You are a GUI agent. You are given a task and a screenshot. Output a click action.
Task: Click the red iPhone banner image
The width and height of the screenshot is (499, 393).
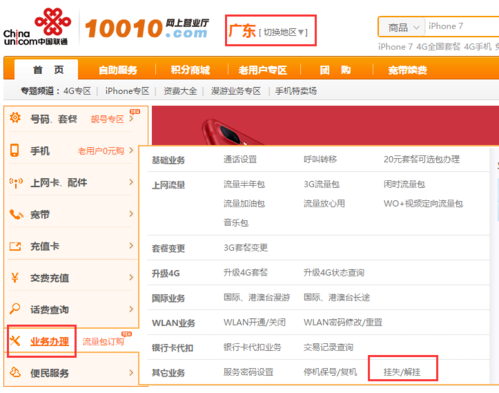(325, 125)
